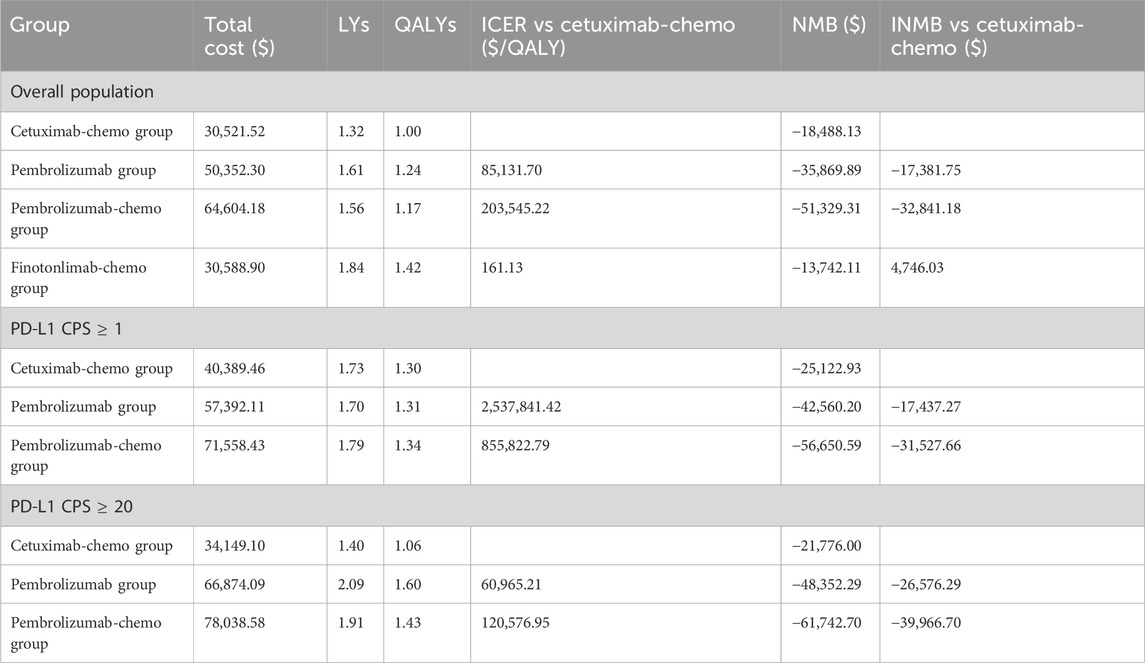The image size is (1145, 663).
Task: Select the ICER value 85,131.70
Action: tap(517, 170)
